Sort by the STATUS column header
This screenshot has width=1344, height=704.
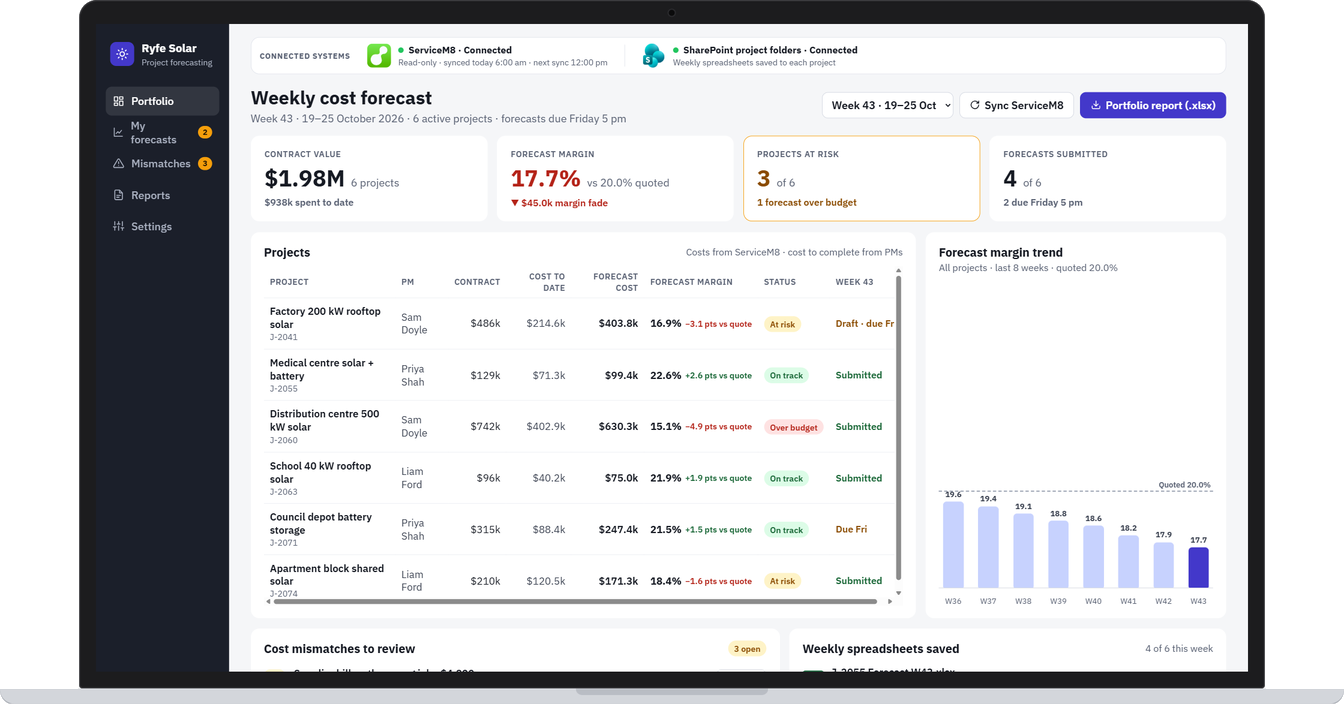click(780, 282)
